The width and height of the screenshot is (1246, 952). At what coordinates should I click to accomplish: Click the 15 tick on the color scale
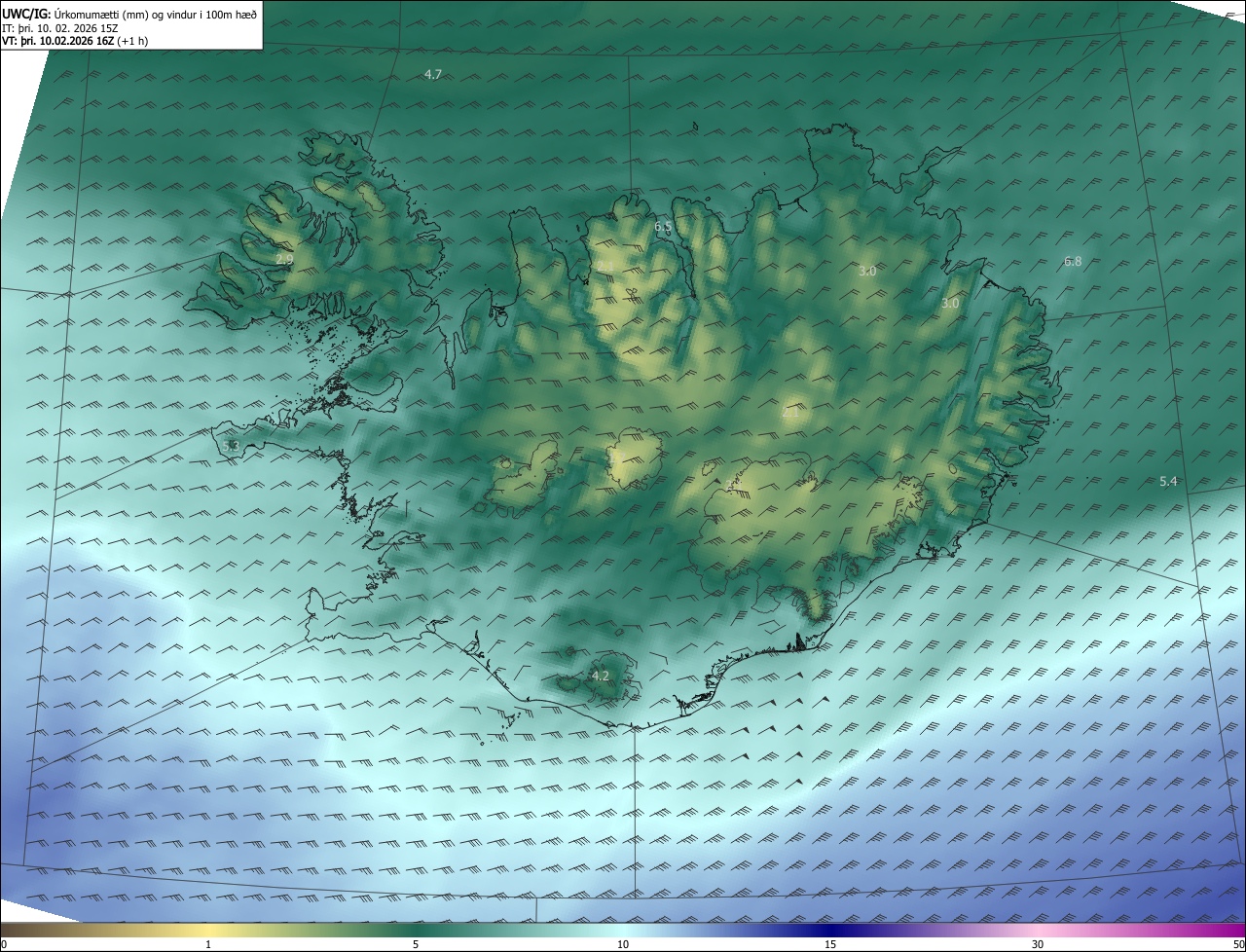pyautogui.click(x=830, y=944)
